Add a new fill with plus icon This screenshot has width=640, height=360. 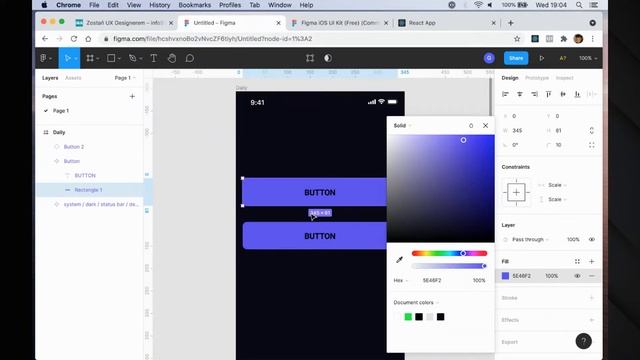click(x=591, y=262)
